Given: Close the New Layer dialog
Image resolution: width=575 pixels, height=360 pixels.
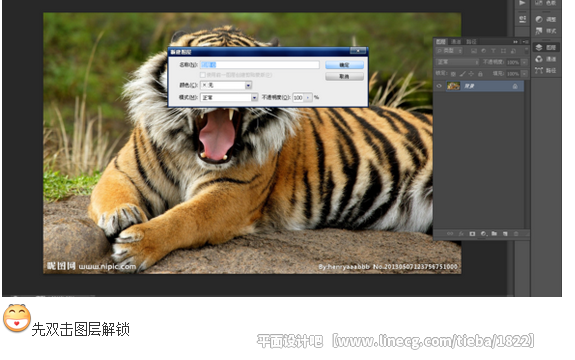Looking at the screenshot, I should click(x=358, y=51).
